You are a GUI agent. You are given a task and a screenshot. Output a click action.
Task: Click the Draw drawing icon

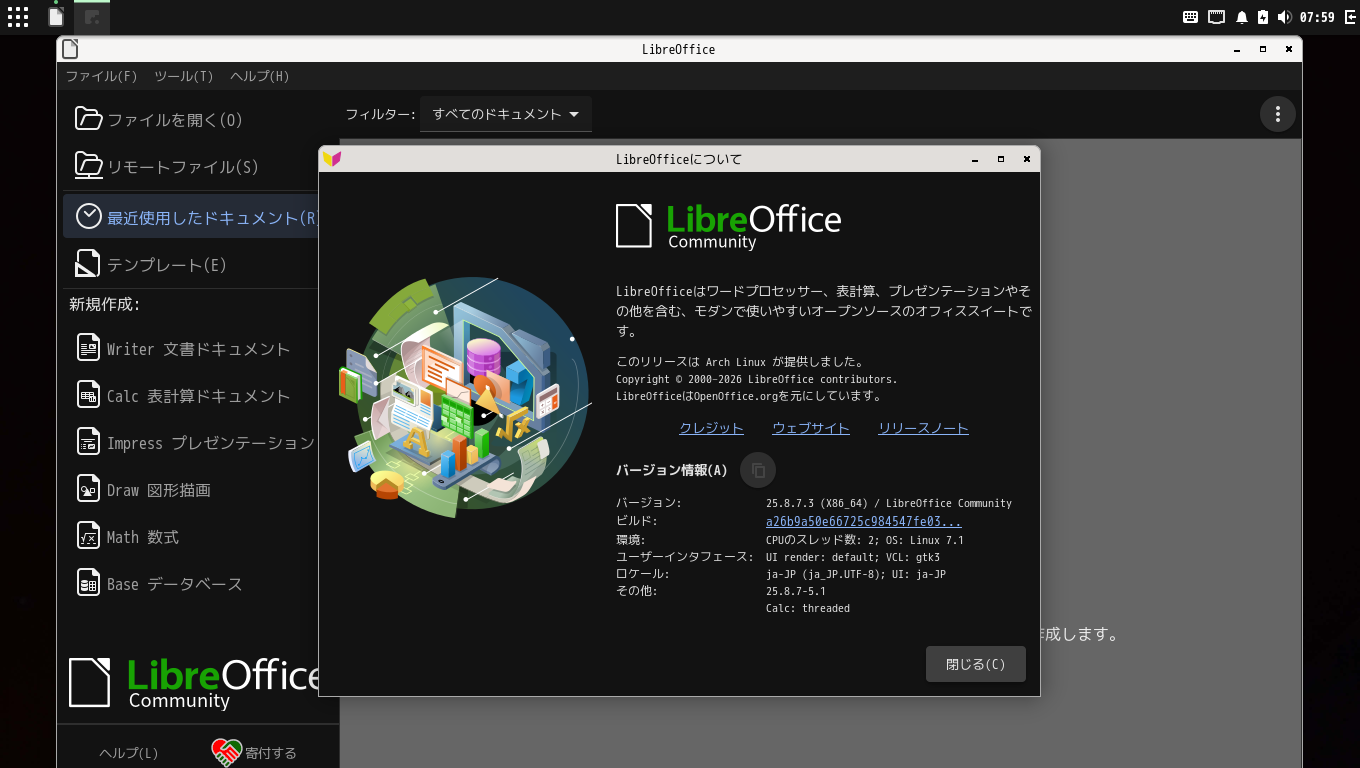[89, 489]
